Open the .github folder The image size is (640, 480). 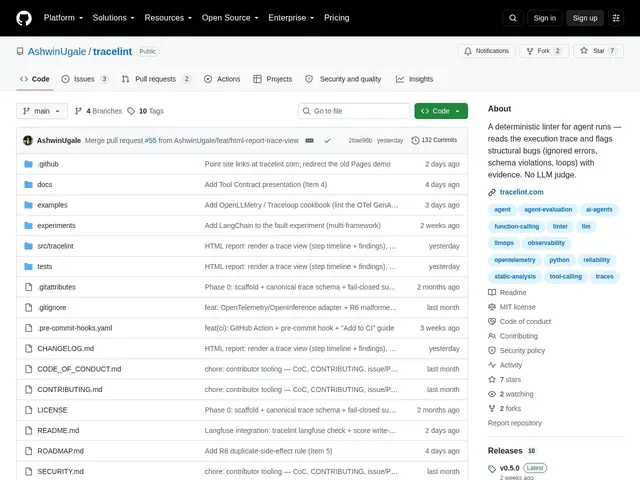[x=48, y=164]
